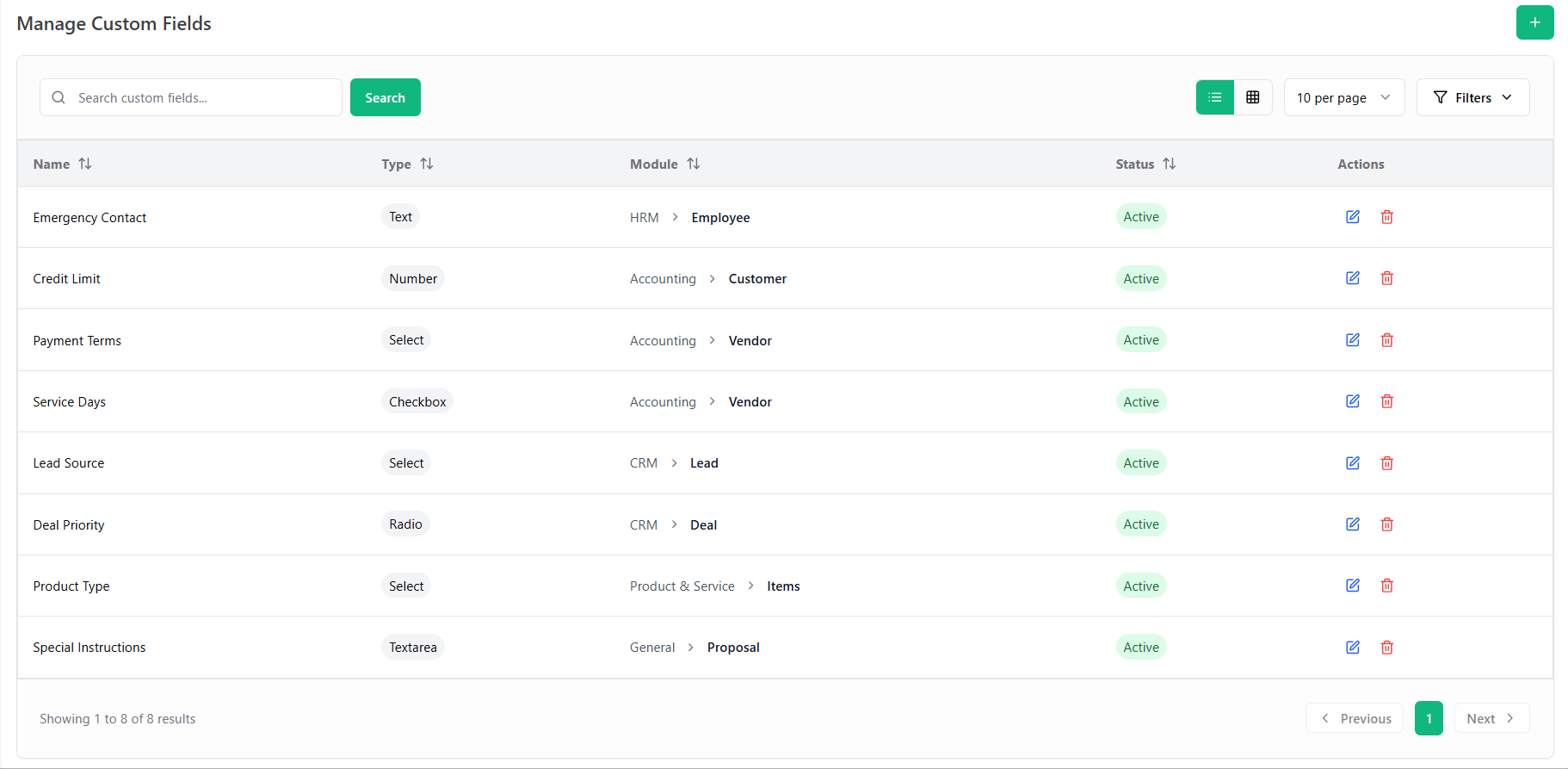Delete the Credit Limit field
The image size is (1568, 769).
(1387, 278)
